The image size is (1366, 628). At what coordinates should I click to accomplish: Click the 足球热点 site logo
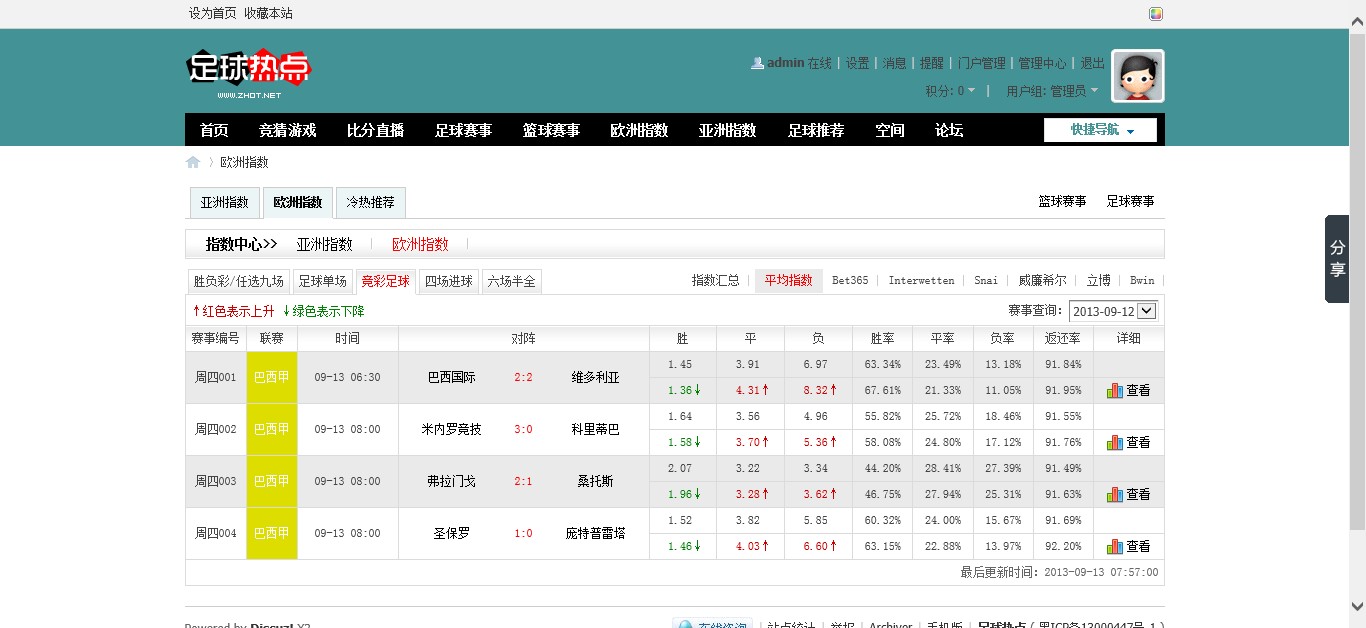pyautogui.click(x=249, y=73)
